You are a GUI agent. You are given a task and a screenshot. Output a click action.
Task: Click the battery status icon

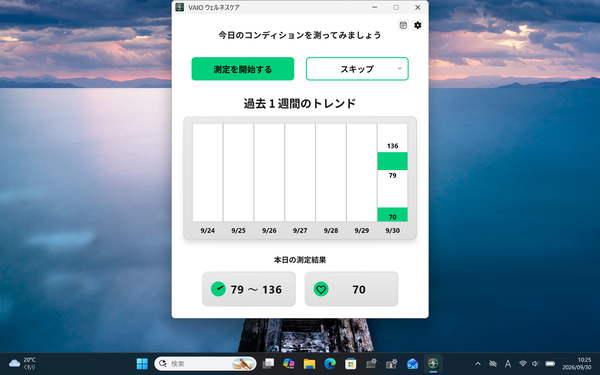point(550,364)
